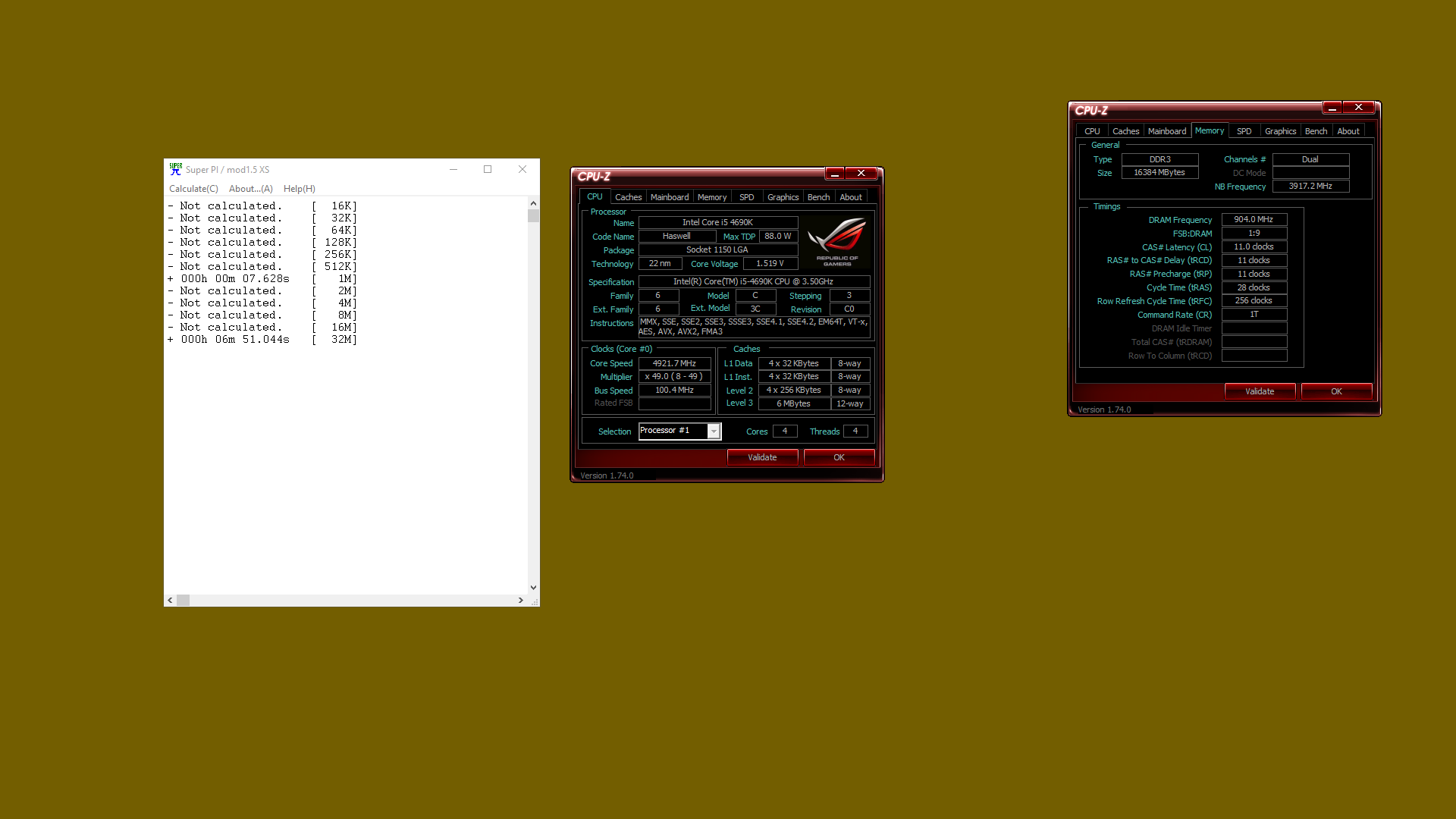Click the Row Refresh 256 clocks field
Image resolution: width=1456 pixels, height=819 pixels.
pos(1254,301)
